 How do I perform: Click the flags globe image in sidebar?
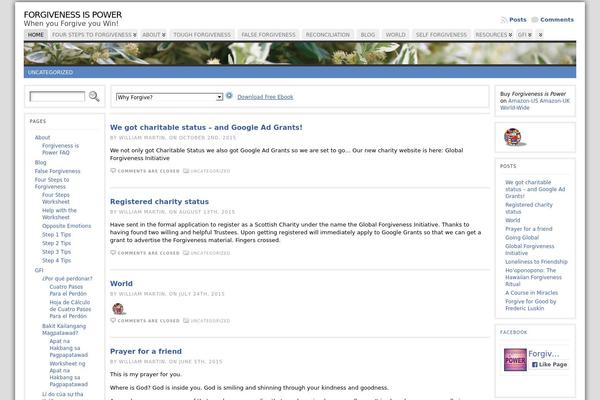513,137
